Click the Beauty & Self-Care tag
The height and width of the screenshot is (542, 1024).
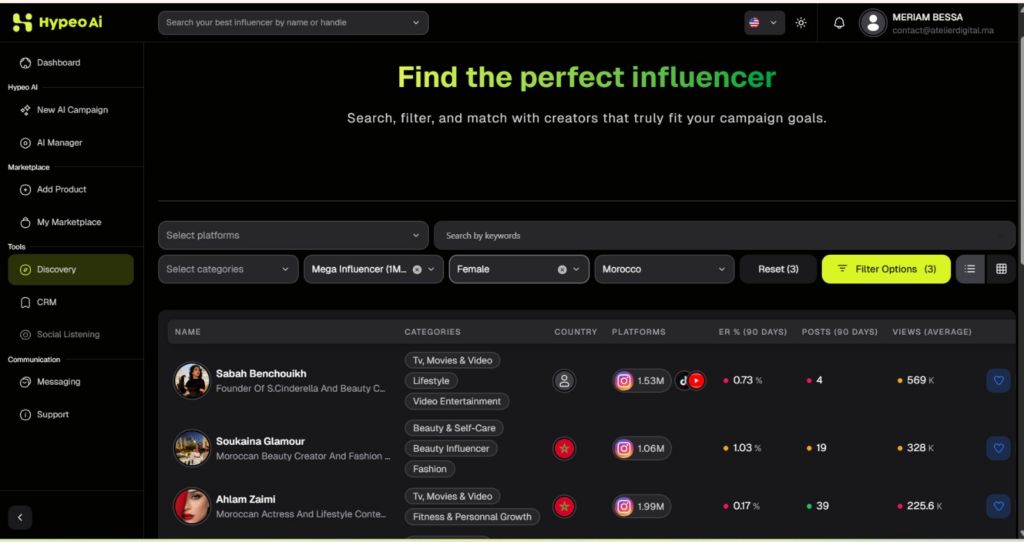click(x=454, y=428)
